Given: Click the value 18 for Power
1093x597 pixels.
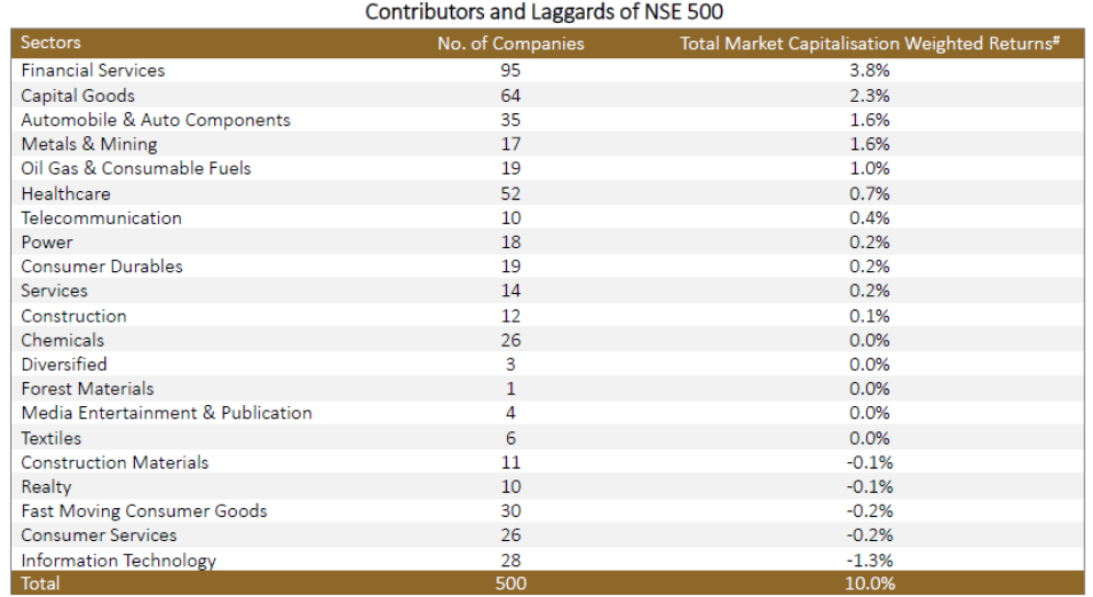Looking at the screenshot, I should tap(510, 243).
